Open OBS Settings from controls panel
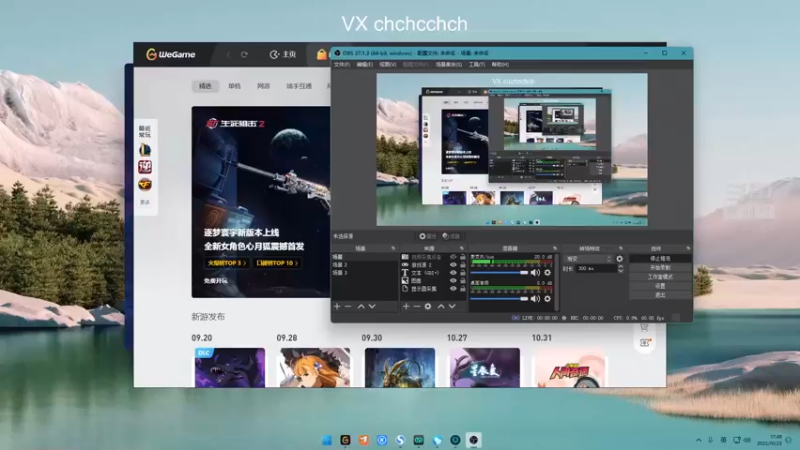The height and width of the screenshot is (450, 800). (660, 286)
